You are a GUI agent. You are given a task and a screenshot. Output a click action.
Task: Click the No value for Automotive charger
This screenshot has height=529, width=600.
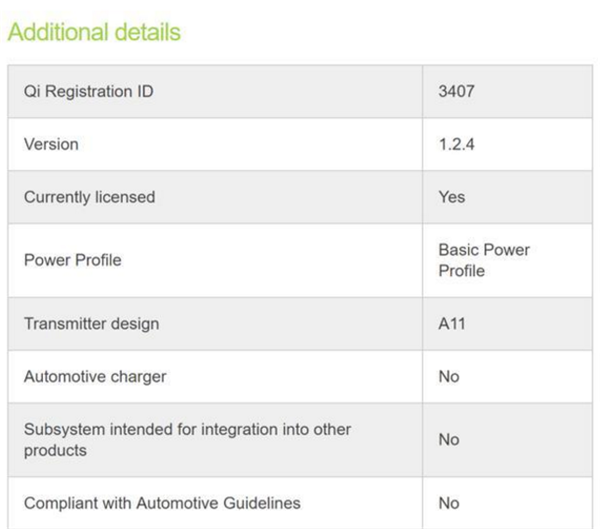click(449, 377)
